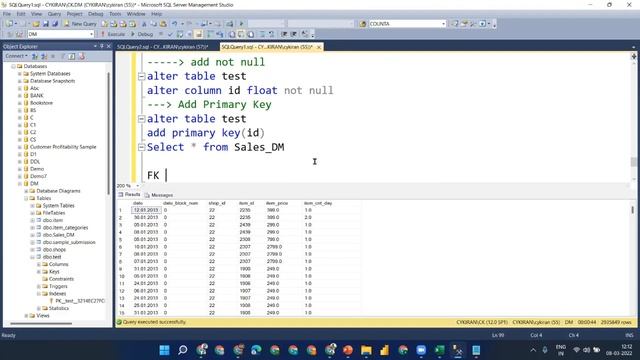Open the Tools menu
640x360 pixels.
point(115,14)
